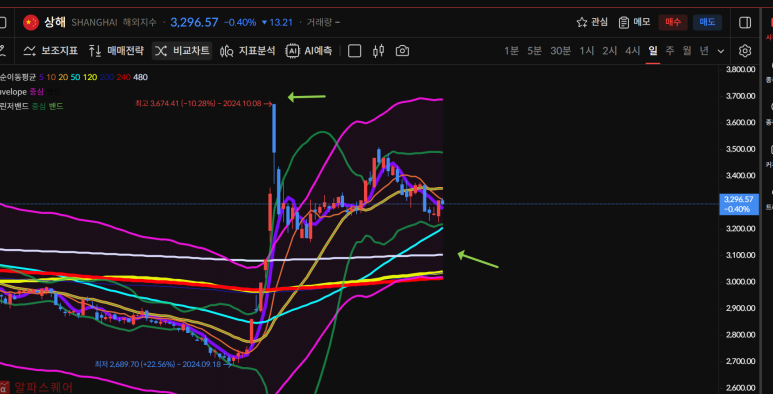Image resolution: width=773 pixels, height=394 pixels.
Task: Switch to the 4시 timeframe
Action: (632, 51)
